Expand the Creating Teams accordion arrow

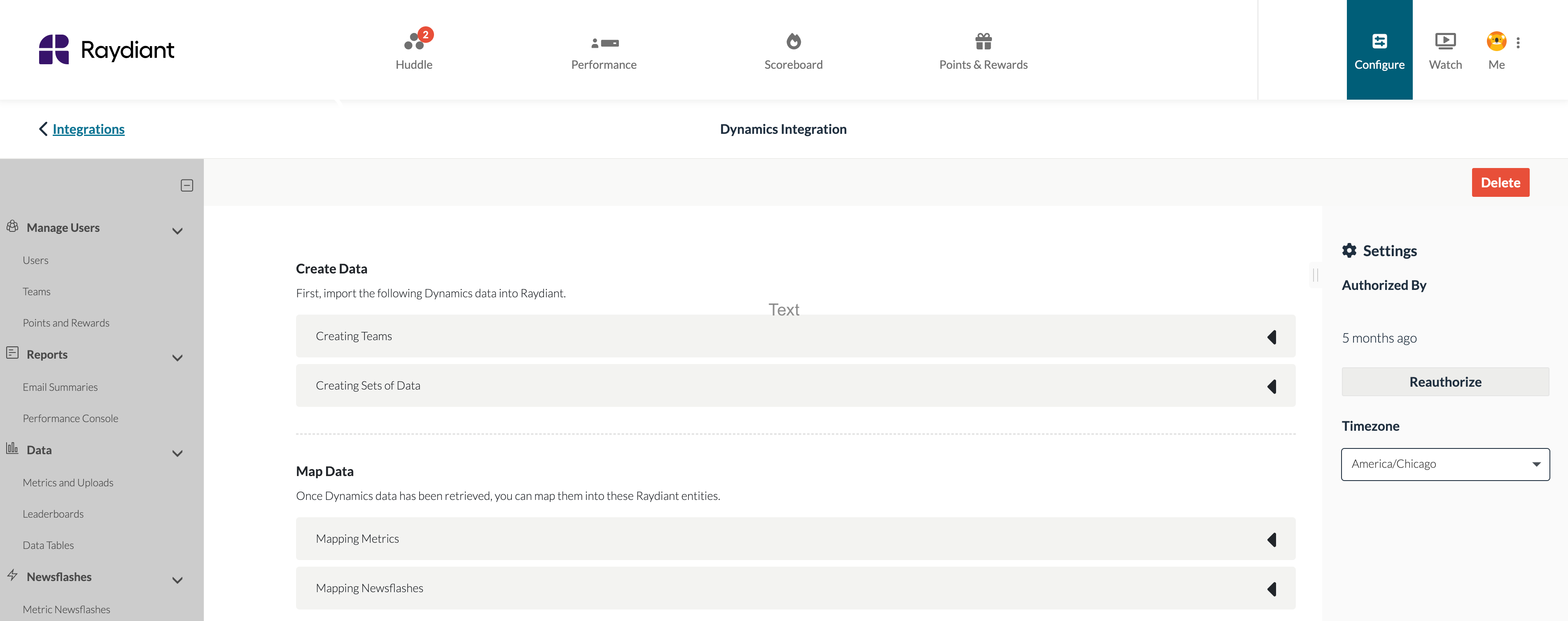click(x=1272, y=337)
